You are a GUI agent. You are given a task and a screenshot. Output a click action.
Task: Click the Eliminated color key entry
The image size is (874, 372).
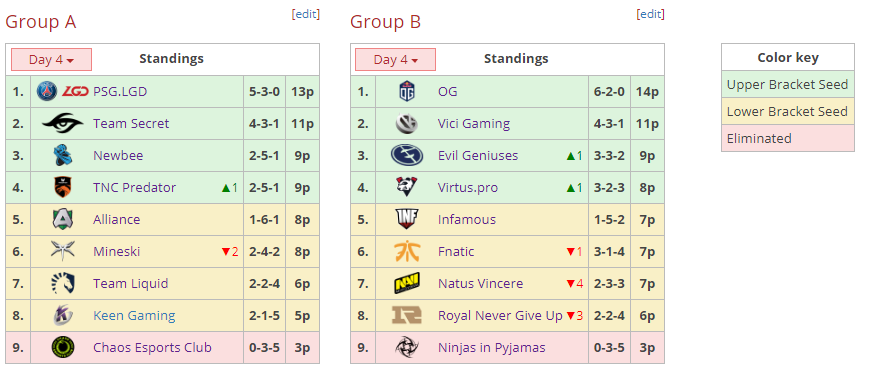(x=788, y=138)
